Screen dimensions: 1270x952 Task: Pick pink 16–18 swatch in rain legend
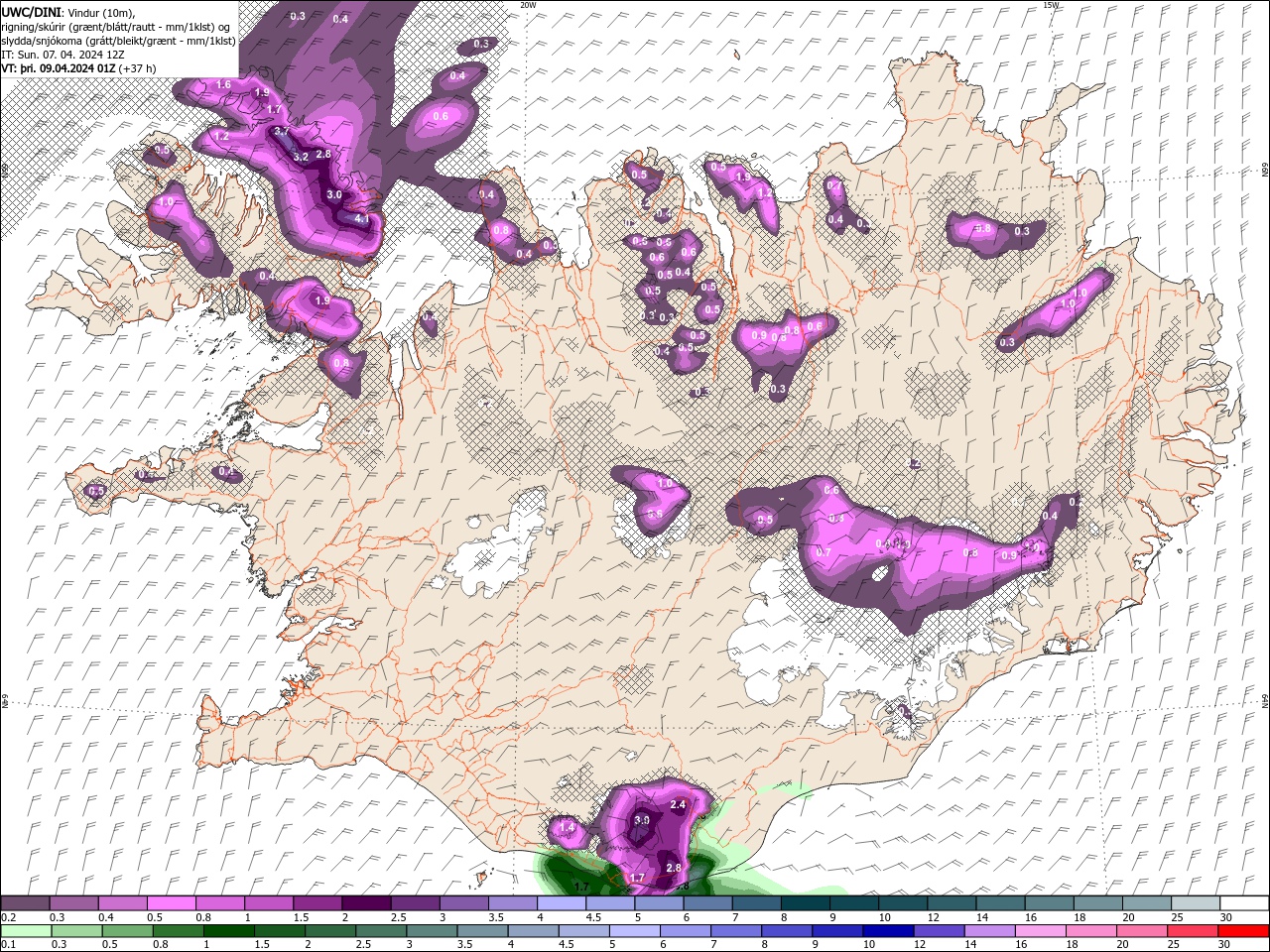1039,932
